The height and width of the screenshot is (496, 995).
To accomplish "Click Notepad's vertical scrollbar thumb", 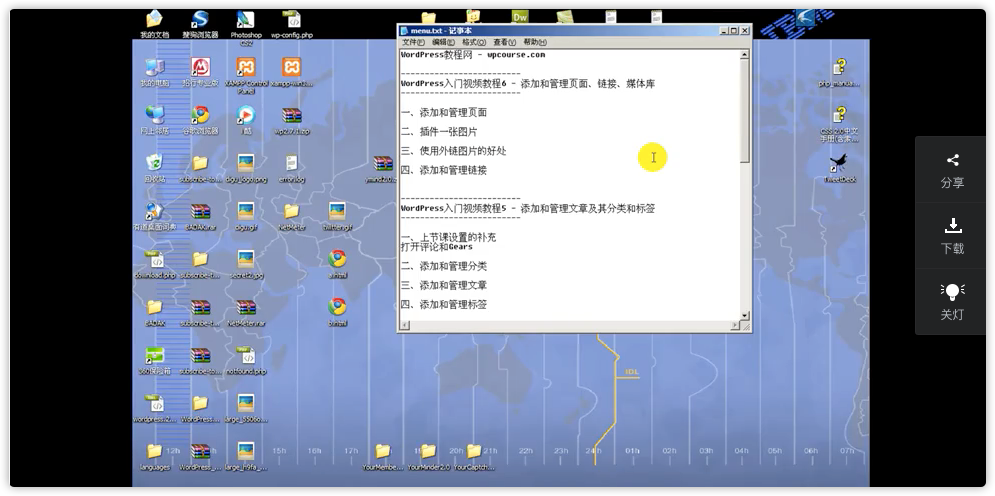I will point(745,111).
